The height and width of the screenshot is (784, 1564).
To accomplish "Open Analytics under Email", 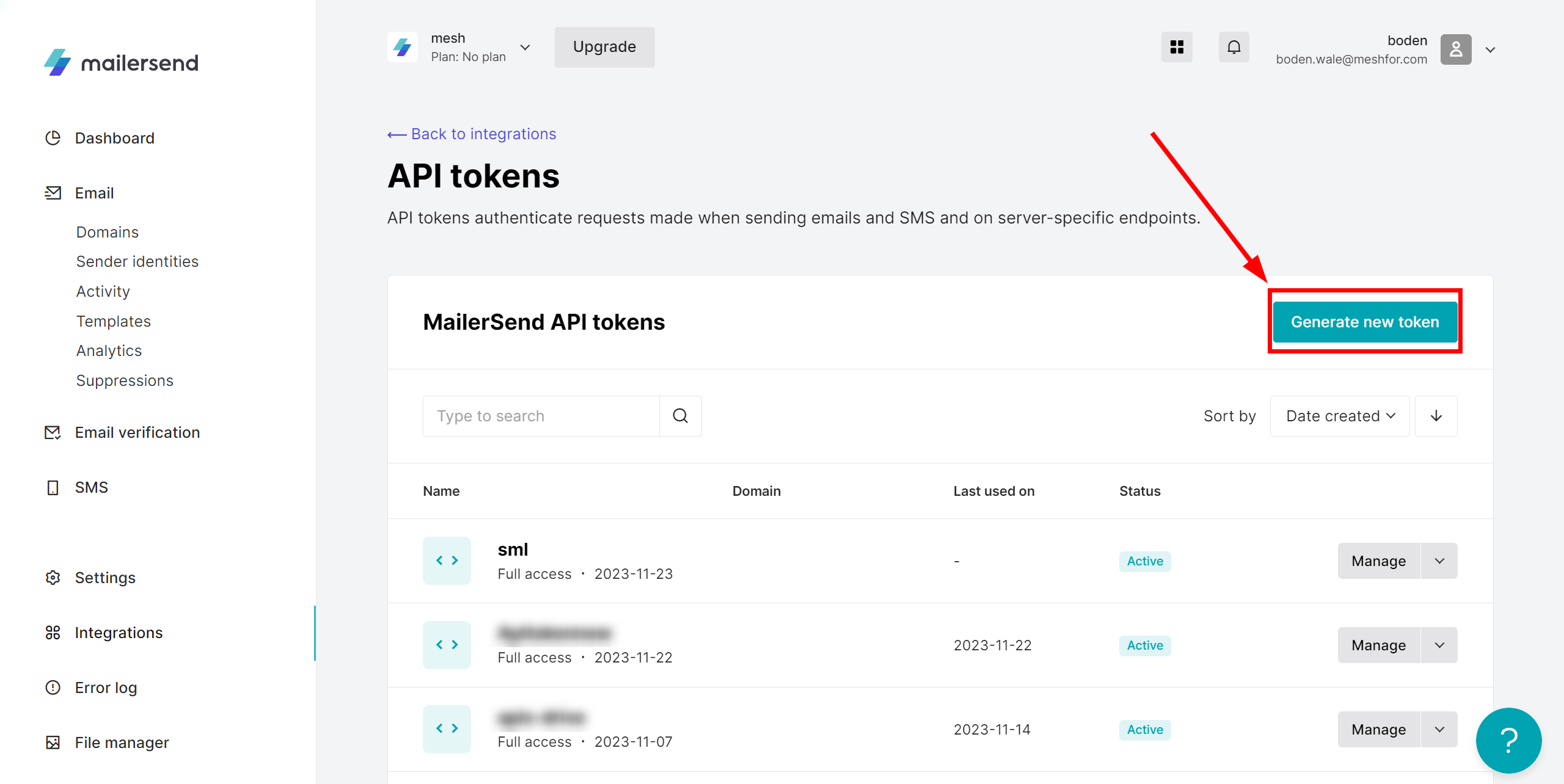I will [x=109, y=350].
